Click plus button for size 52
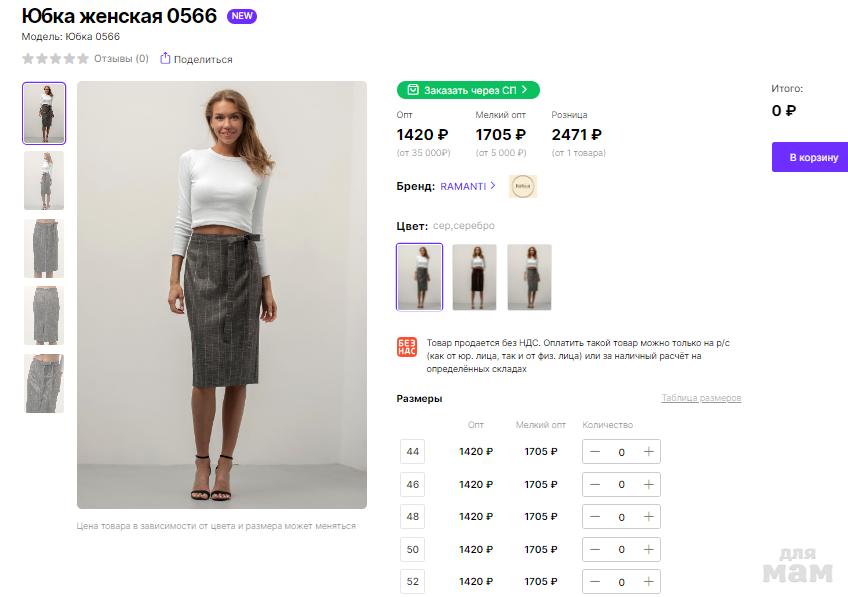The height and width of the screenshot is (597, 848). click(648, 581)
